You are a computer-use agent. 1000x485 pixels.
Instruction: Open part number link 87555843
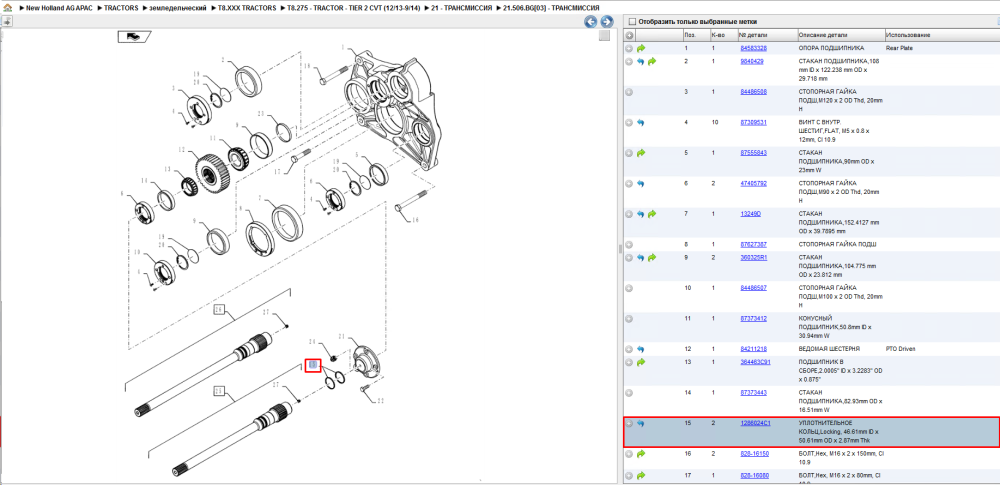pos(753,153)
